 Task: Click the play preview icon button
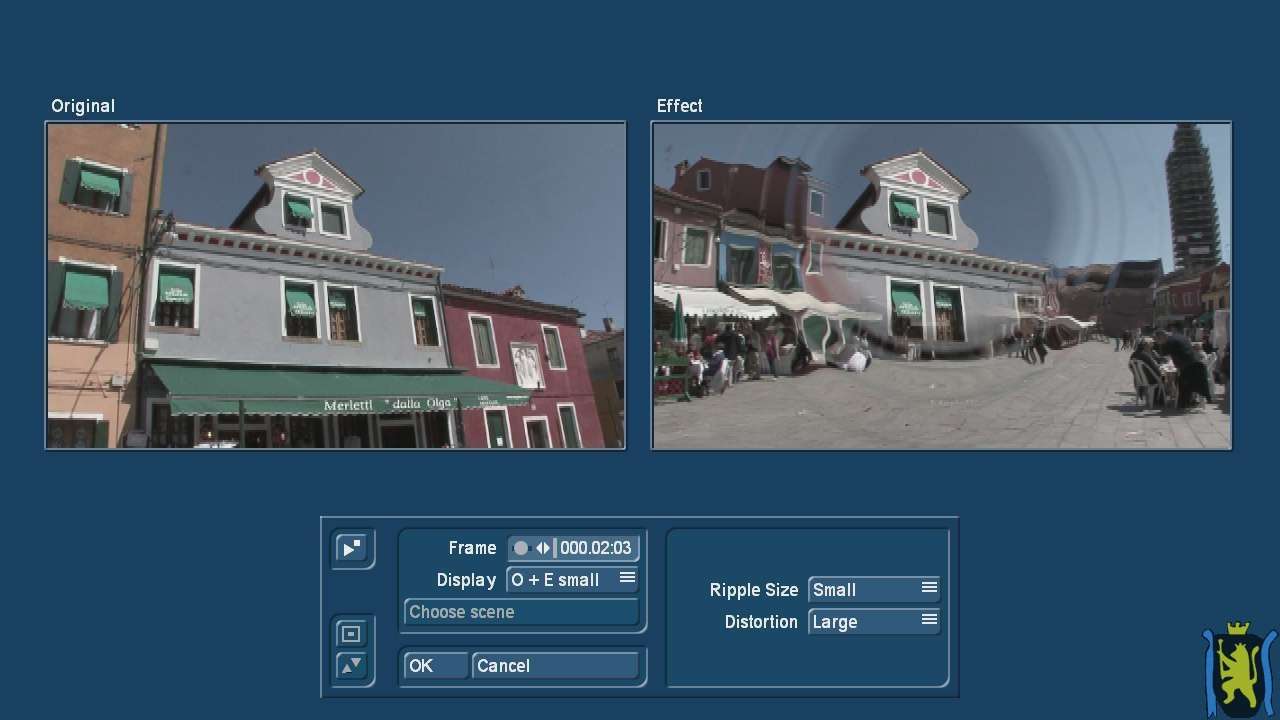tap(352, 548)
